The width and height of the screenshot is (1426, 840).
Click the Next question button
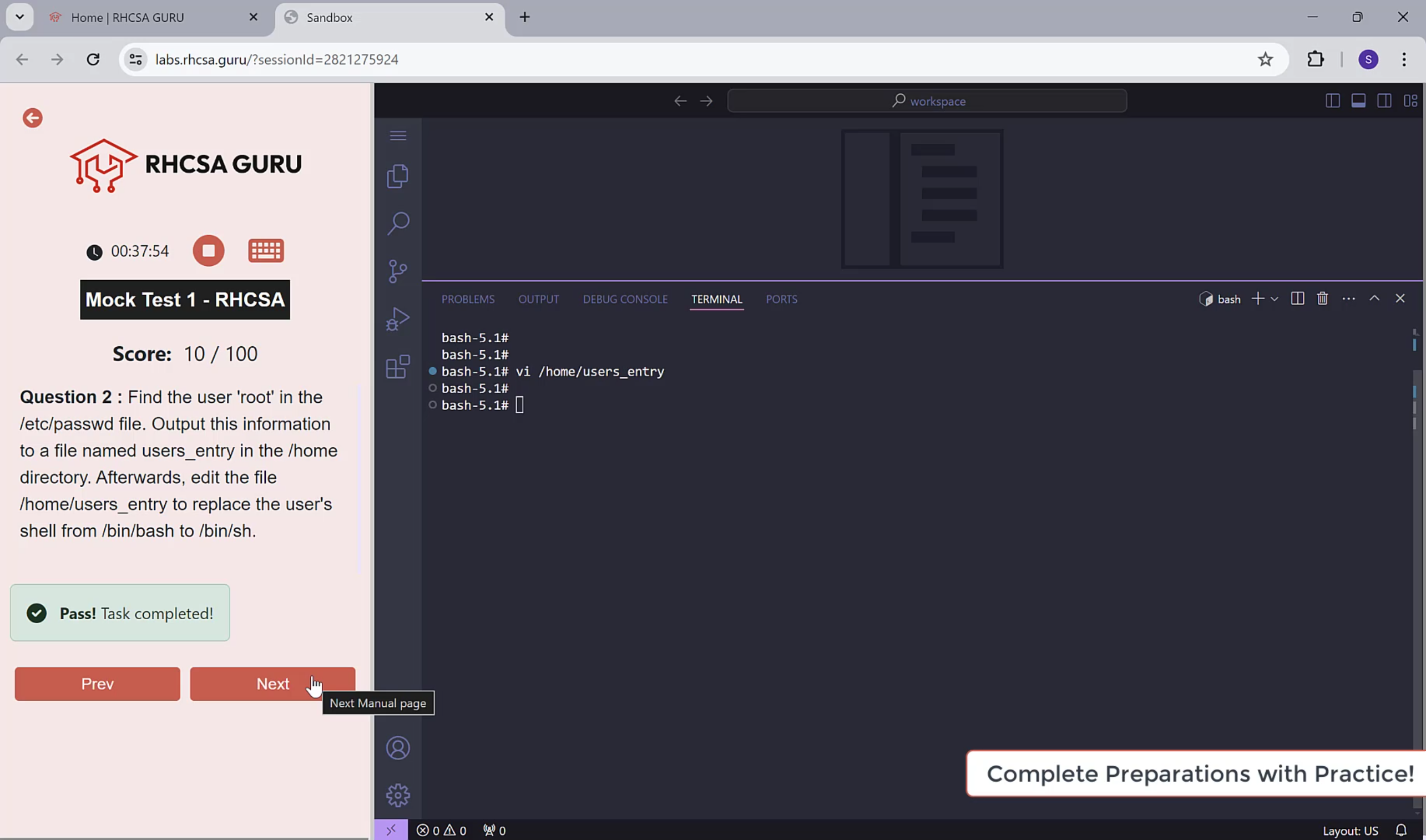(272, 684)
